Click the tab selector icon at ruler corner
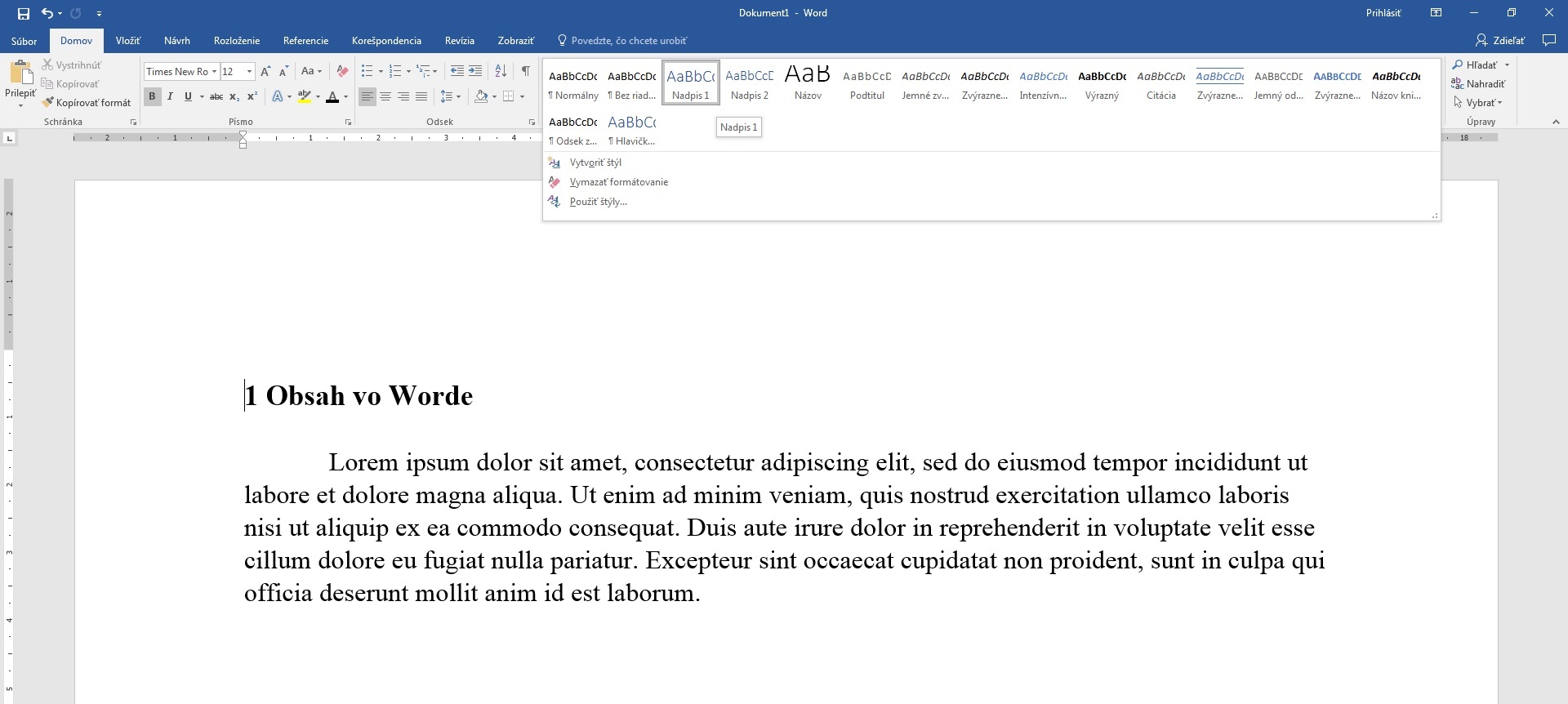This screenshot has width=1568, height=704. click(x=10, y=138)
